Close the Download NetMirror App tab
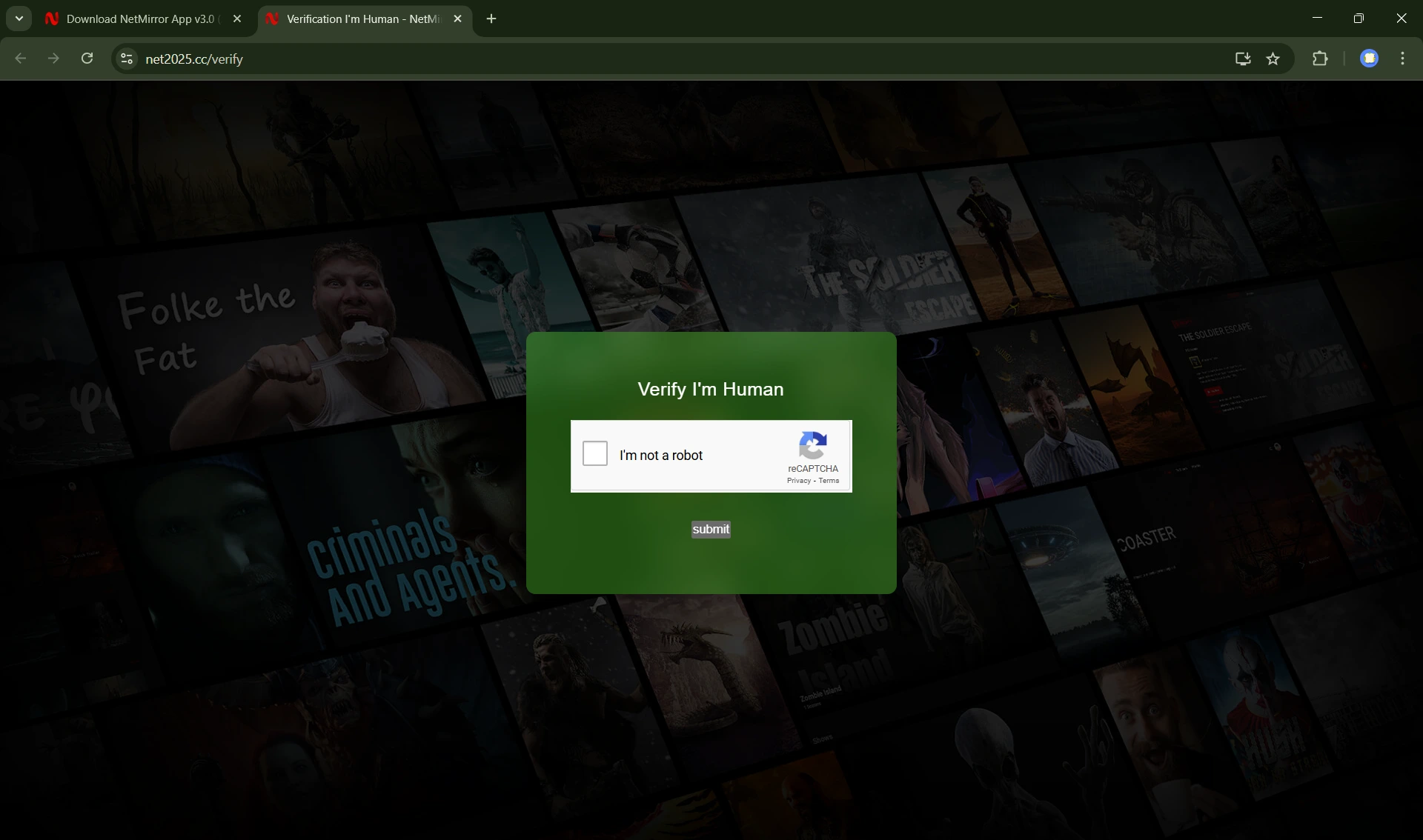The height and width of the screenshot is (840, 1423). [237, 19]
